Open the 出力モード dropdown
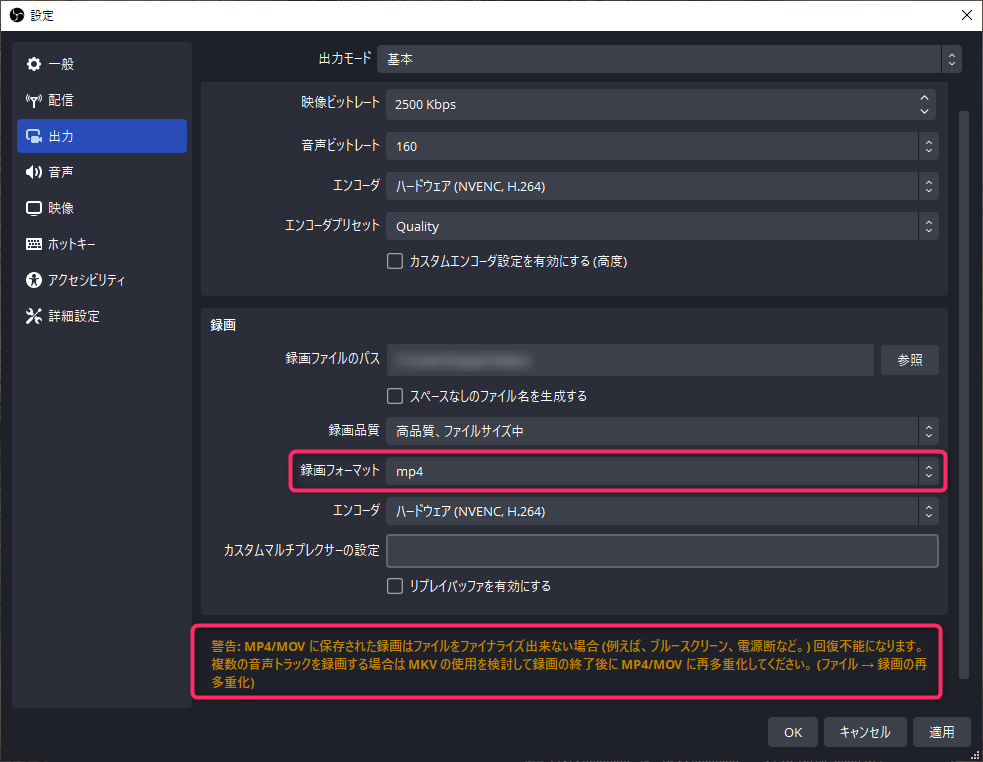Screen dimensions: 983x762 [x=668, y=59]
